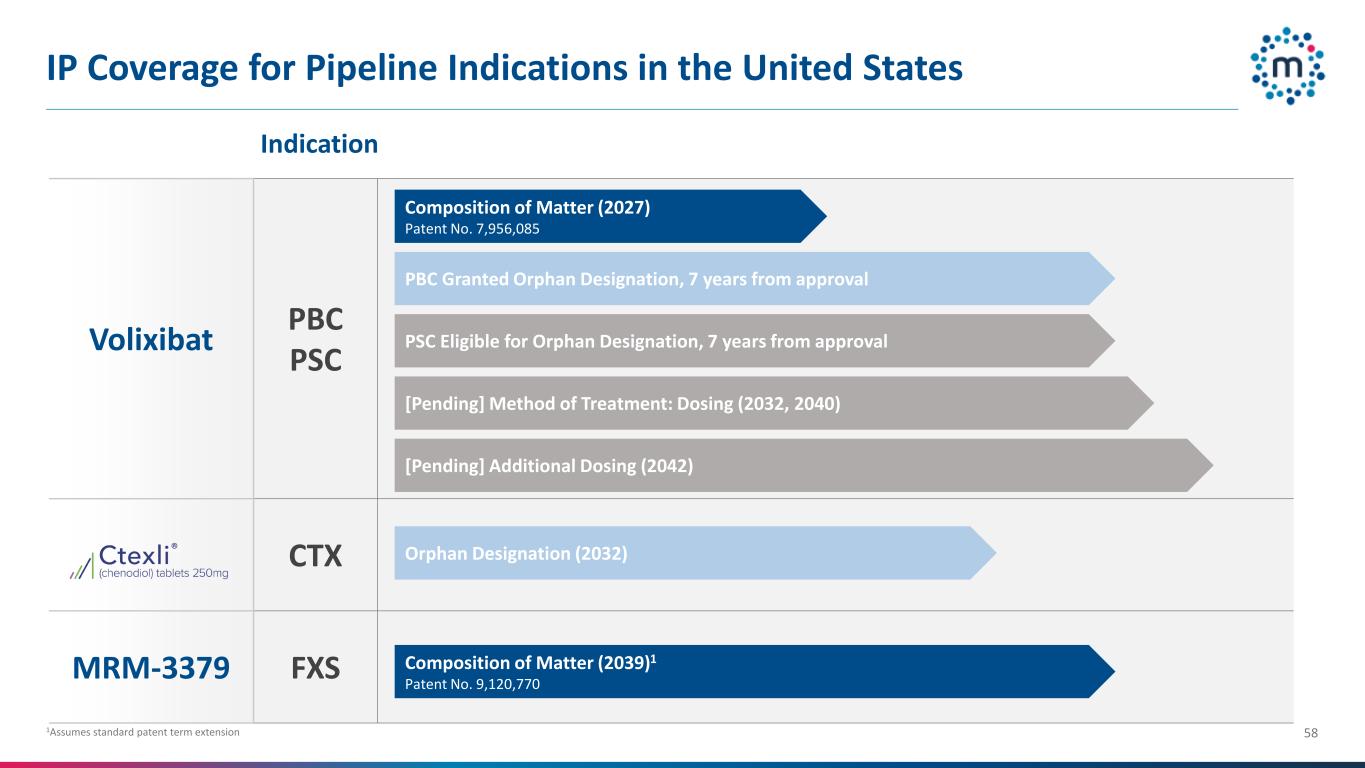Click the PSC Eligible for Orphan Designation bar
Image resolution: width=1365 pixels, height=768 pixels.
(754, 341)
